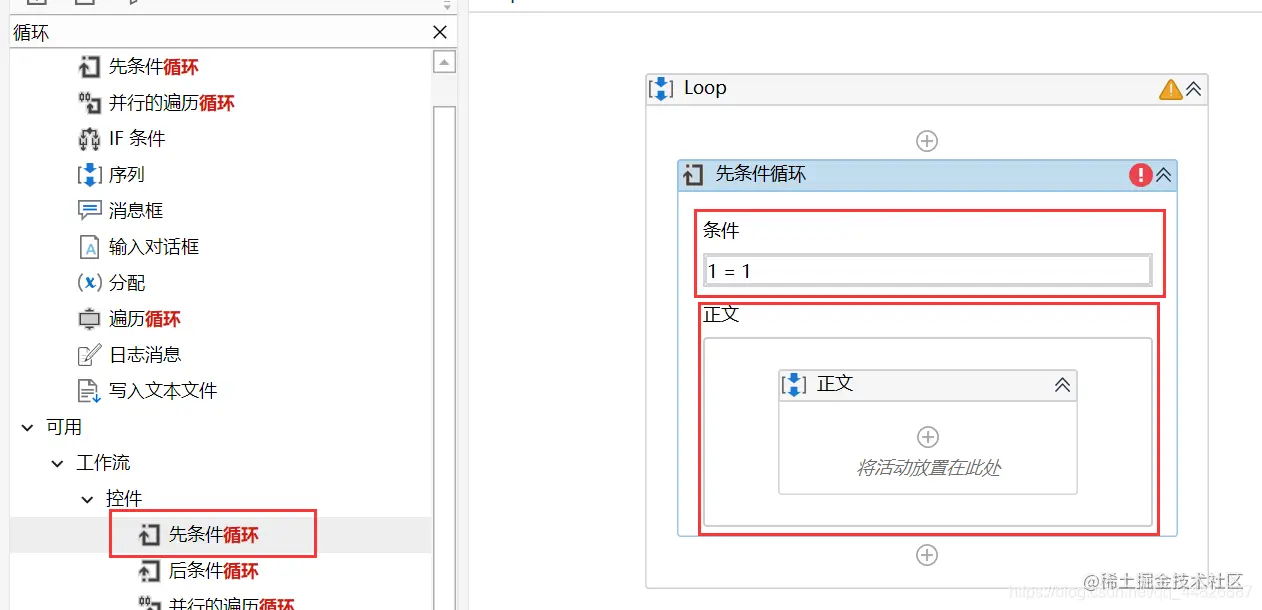Image resolution: width=1262 pixels, height=610 pixels.
Task: Collapse the 工作流 tree node
Action: pyautogui.click(x=57, y=463)
